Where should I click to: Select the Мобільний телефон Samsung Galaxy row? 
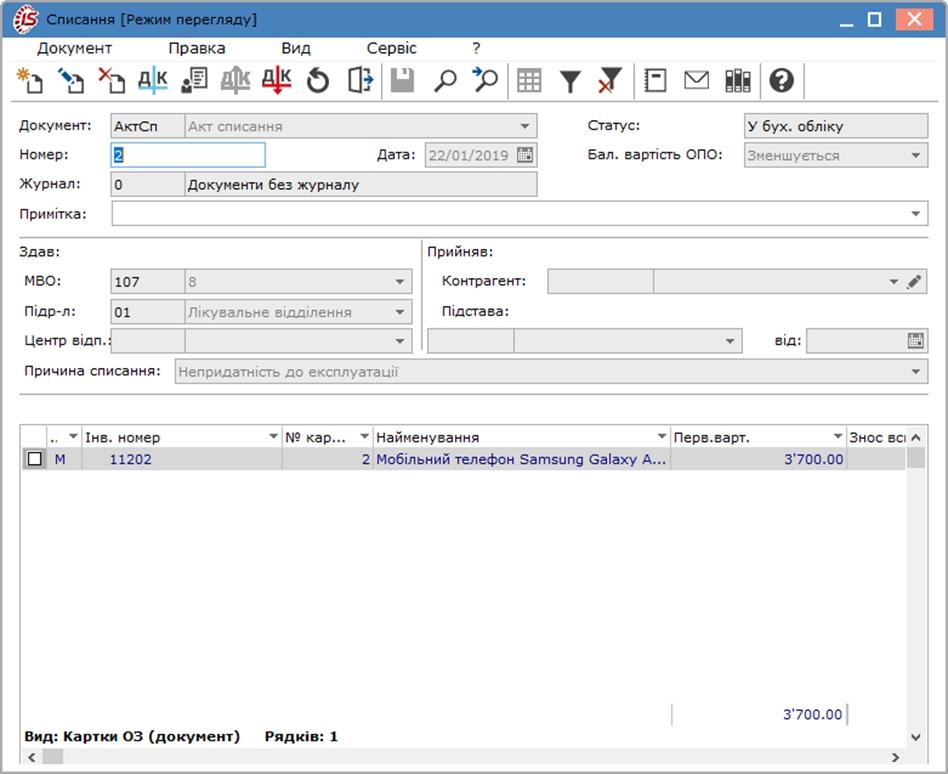[x=464, y=459]
